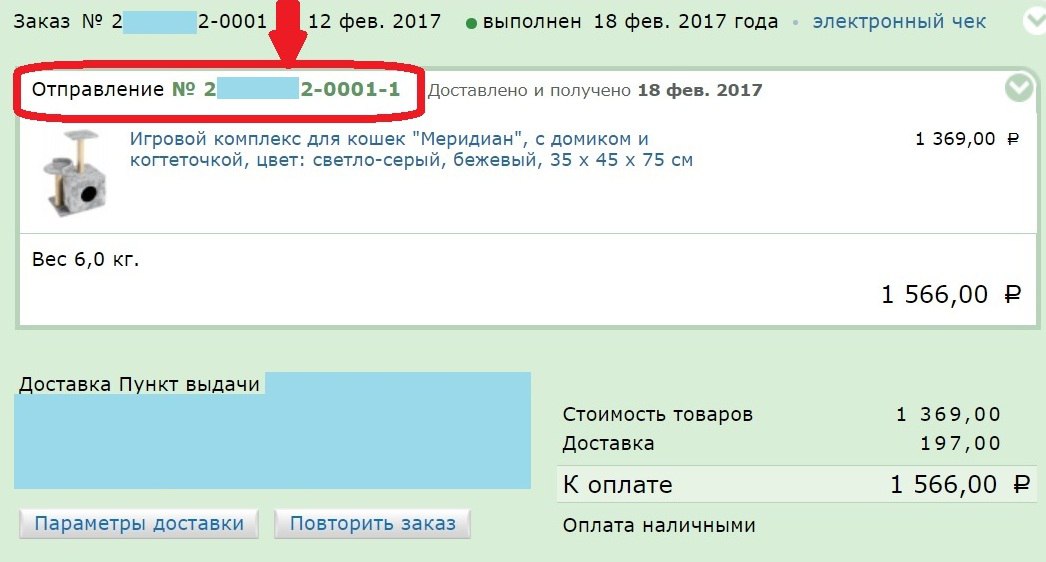Click the Параметры доставки button
1046x562 pixels.
coord(139,523)
